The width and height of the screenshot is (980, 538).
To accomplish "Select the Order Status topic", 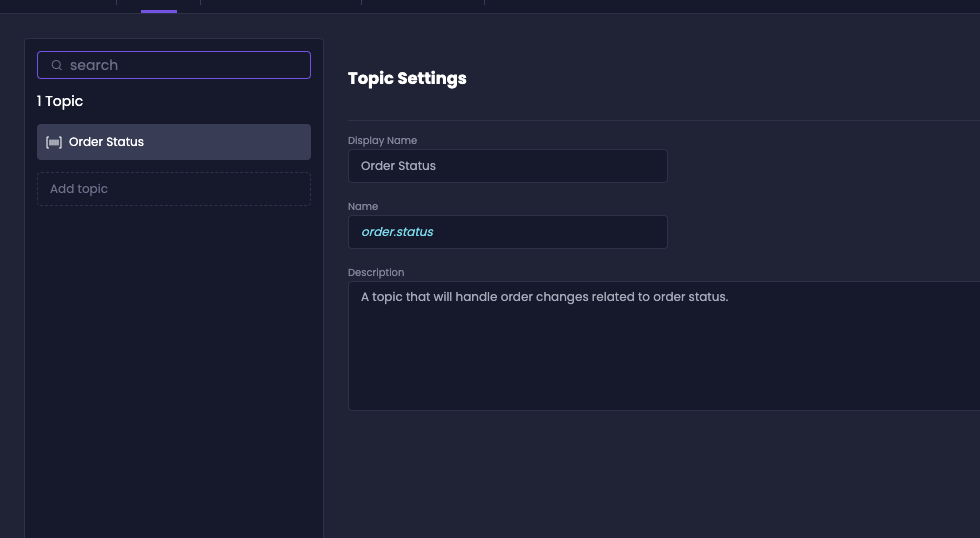I will pyautogui.click(x=174, y=142).
